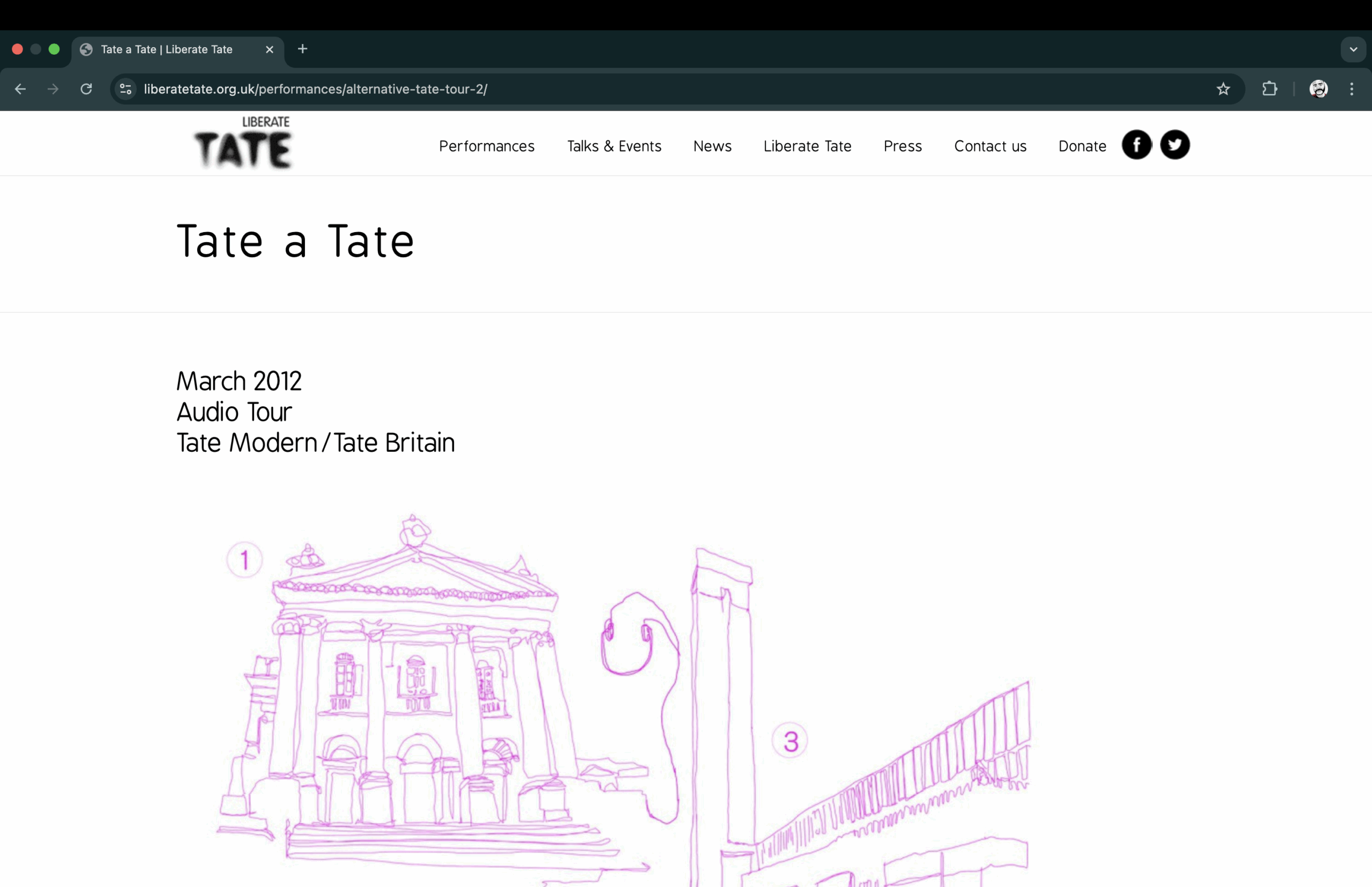Reload the current page
This screenshot has height=887, width=1372.
[86, 89]
